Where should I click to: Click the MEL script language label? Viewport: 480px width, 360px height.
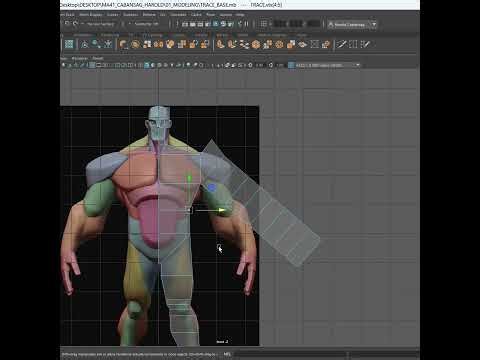[x=227, y=354]
